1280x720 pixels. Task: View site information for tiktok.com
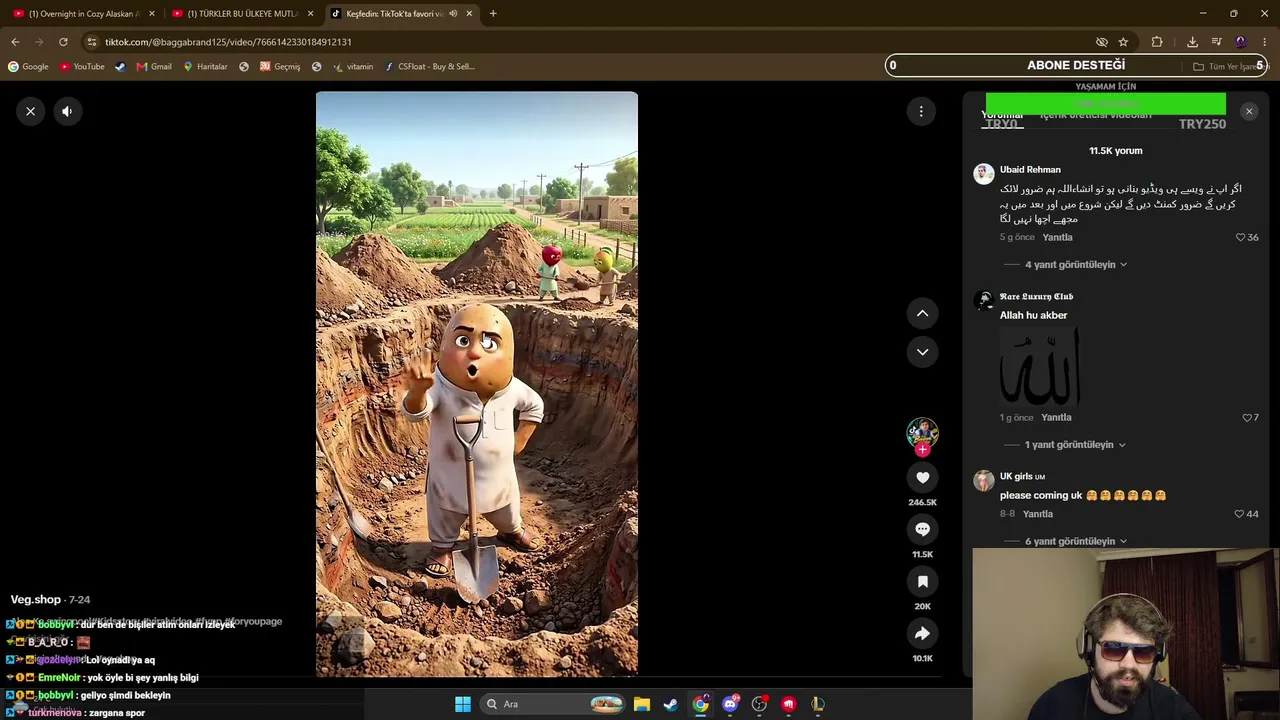tap(92, 42)
